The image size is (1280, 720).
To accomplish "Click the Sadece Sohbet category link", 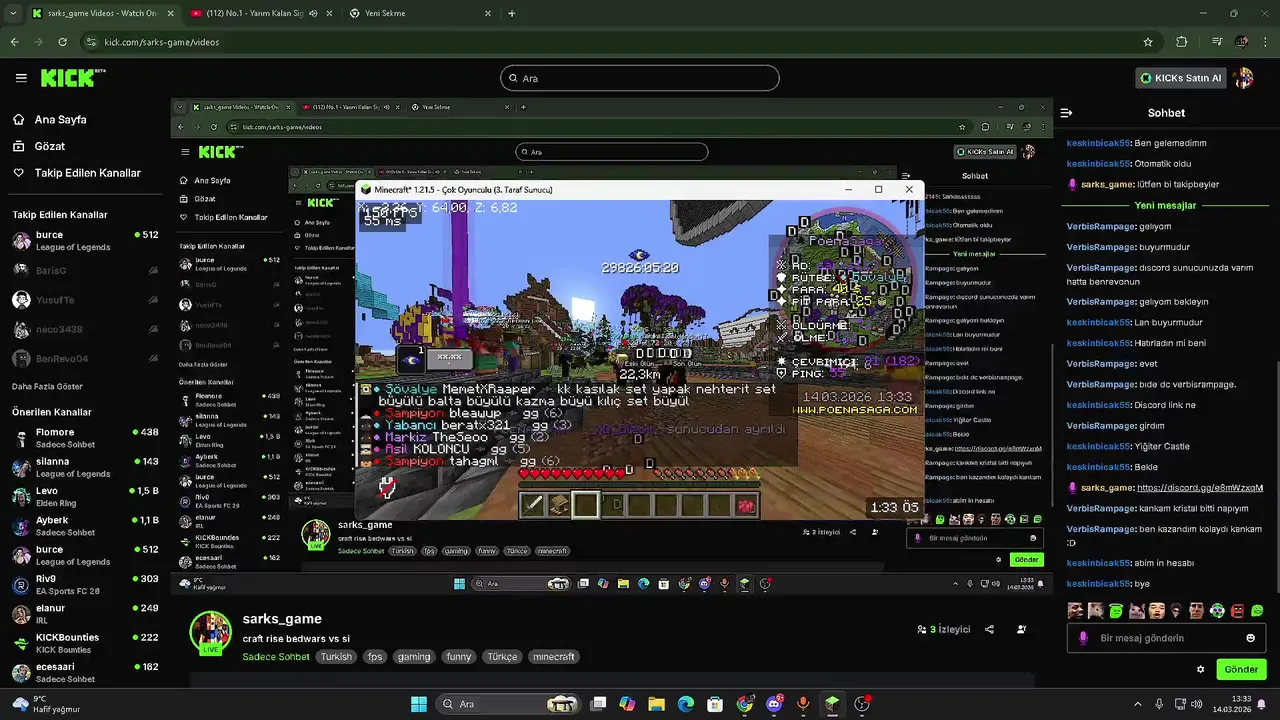I will [x=276, y=657].
